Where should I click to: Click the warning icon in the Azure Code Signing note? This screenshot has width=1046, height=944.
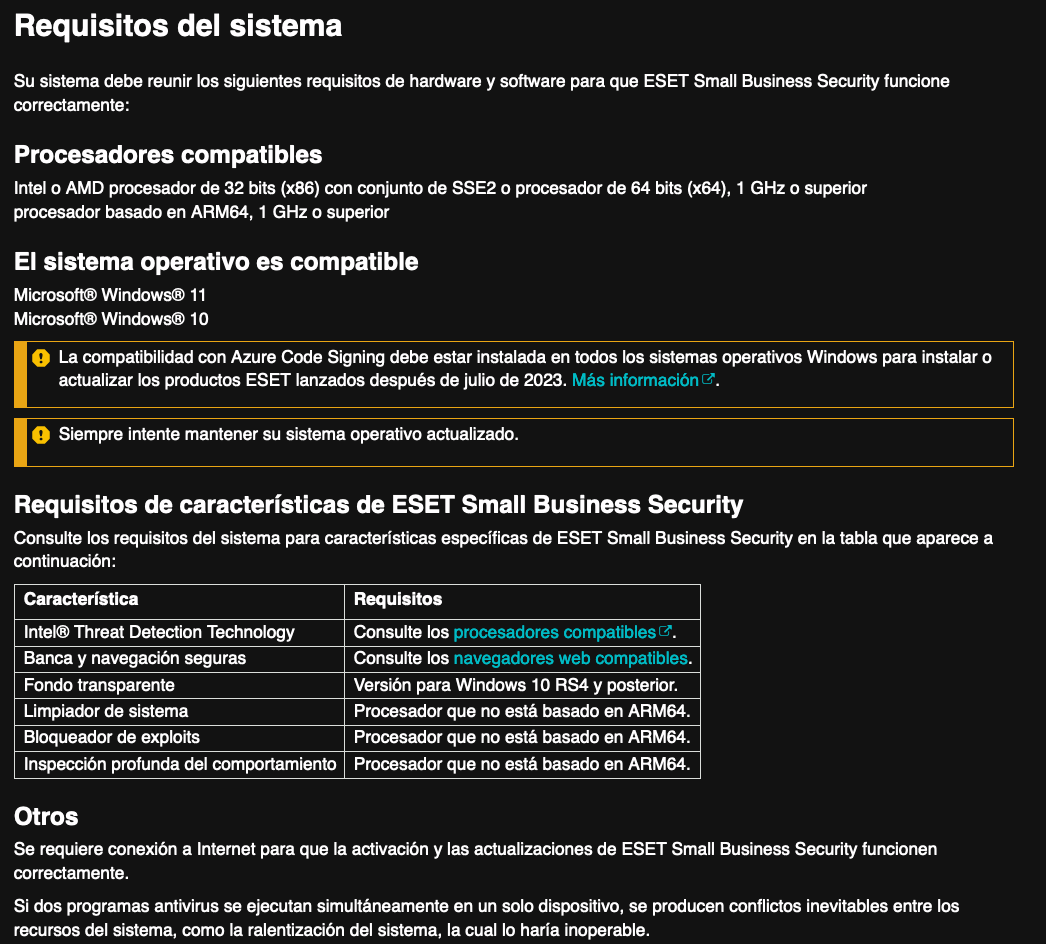point(41,357)
